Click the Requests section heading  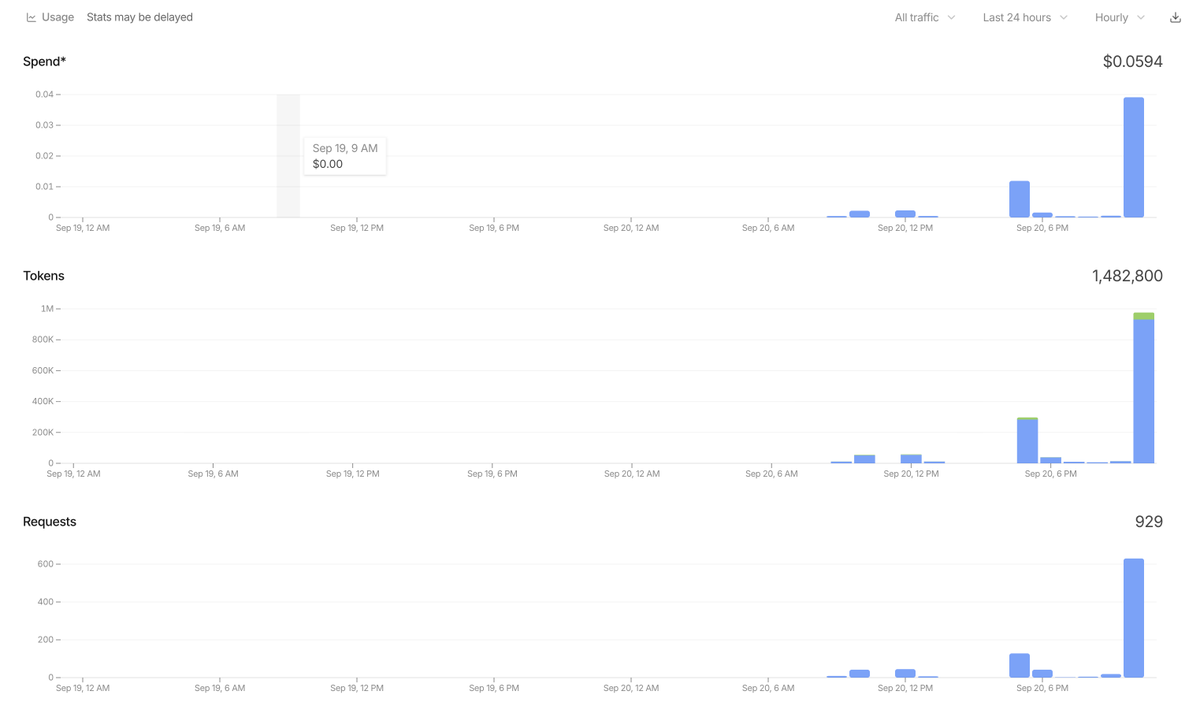(x=50, y=522)
